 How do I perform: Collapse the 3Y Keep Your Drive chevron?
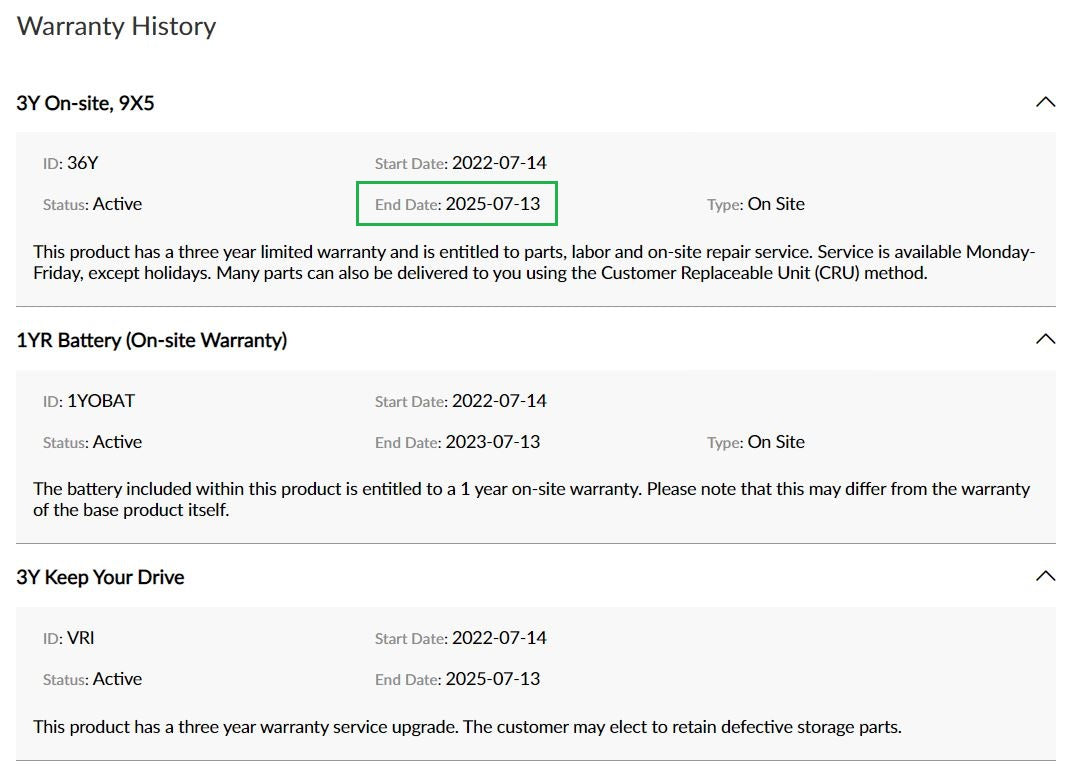point(1045,577)
